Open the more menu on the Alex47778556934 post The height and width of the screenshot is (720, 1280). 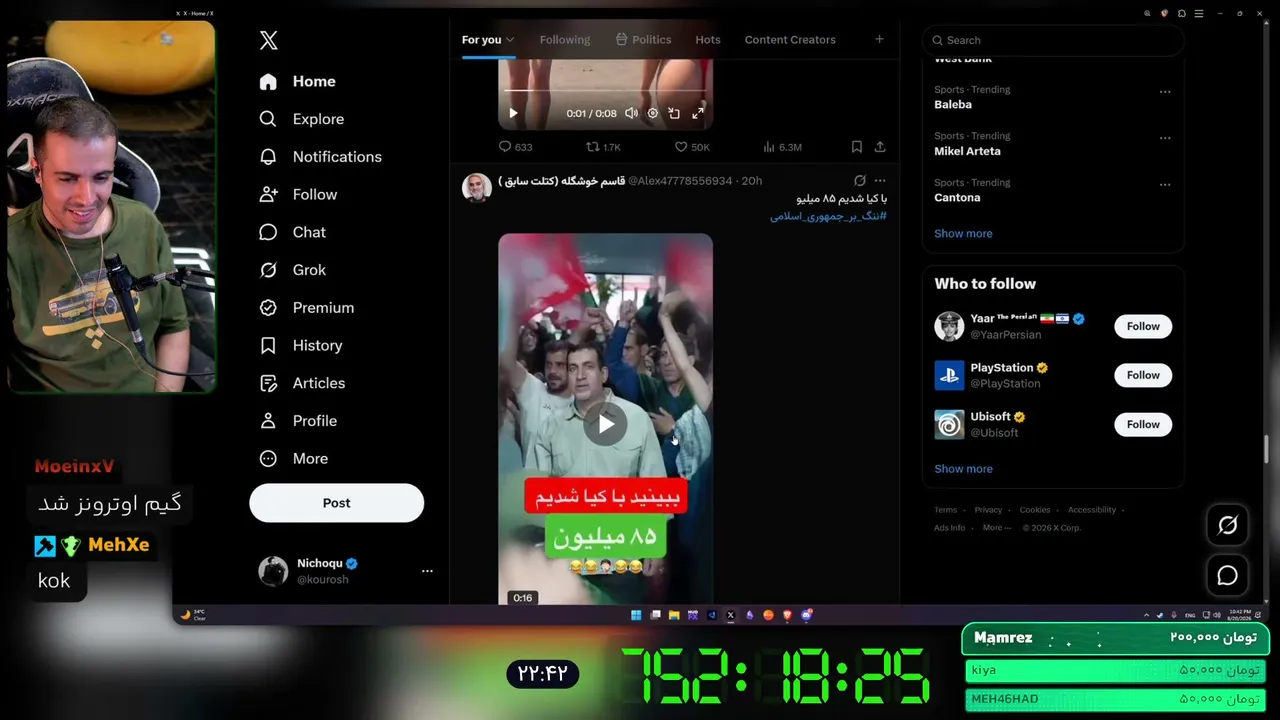(x=880, y=181)
